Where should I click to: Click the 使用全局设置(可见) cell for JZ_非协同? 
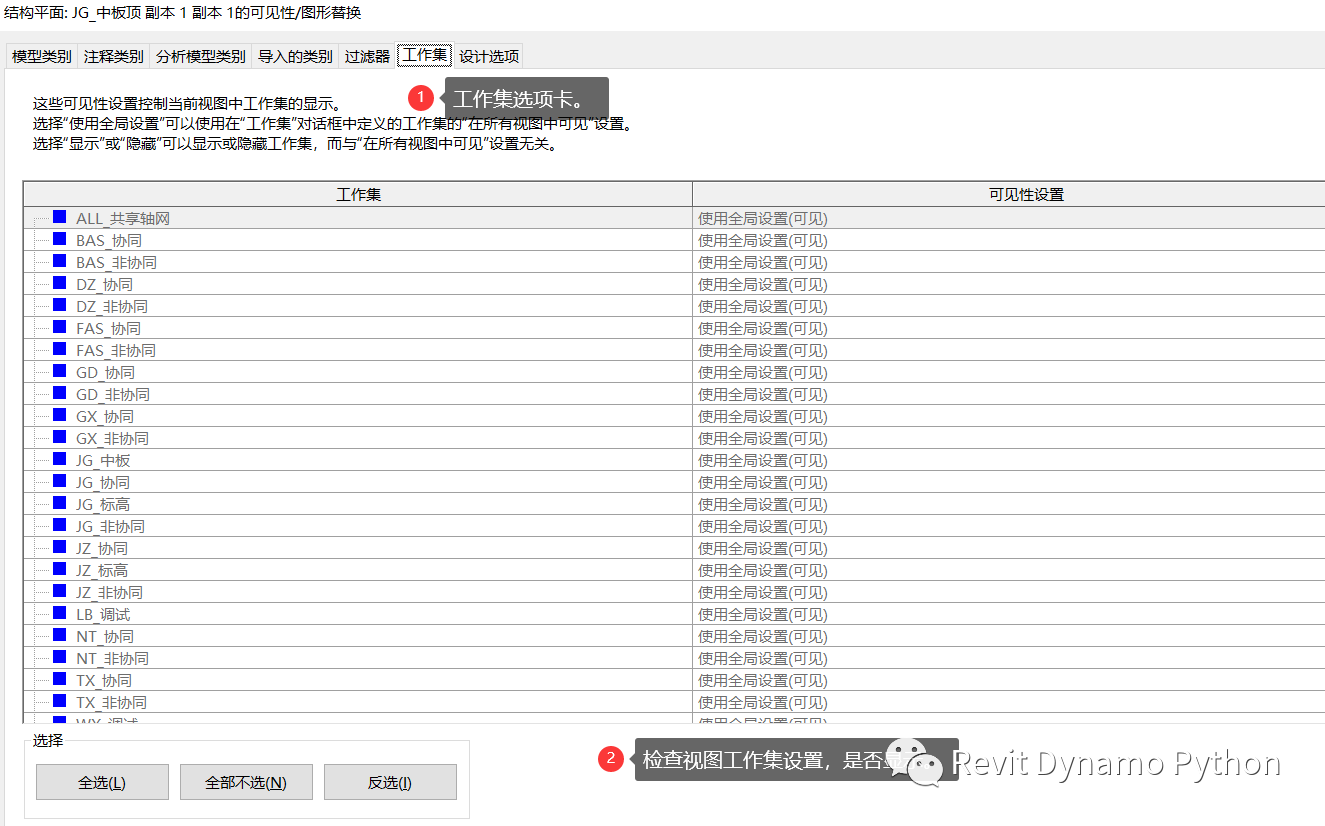click(x=1009, y=592)
